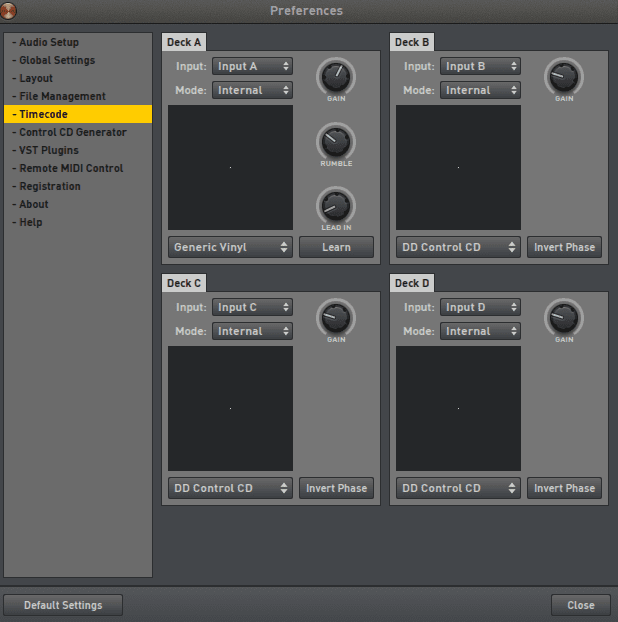Go to VST Plugins in sidebar
This screenshot has width=618, height=622.
[x=48, y=150]
